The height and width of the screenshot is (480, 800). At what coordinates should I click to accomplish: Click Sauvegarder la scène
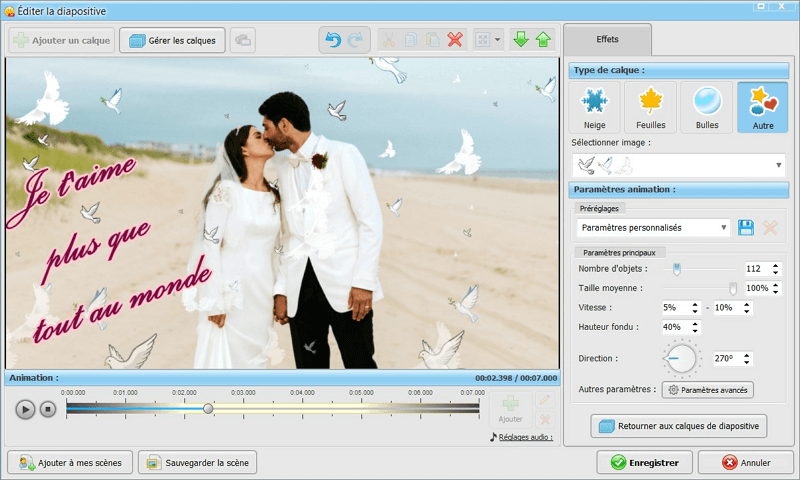[197, 463]
